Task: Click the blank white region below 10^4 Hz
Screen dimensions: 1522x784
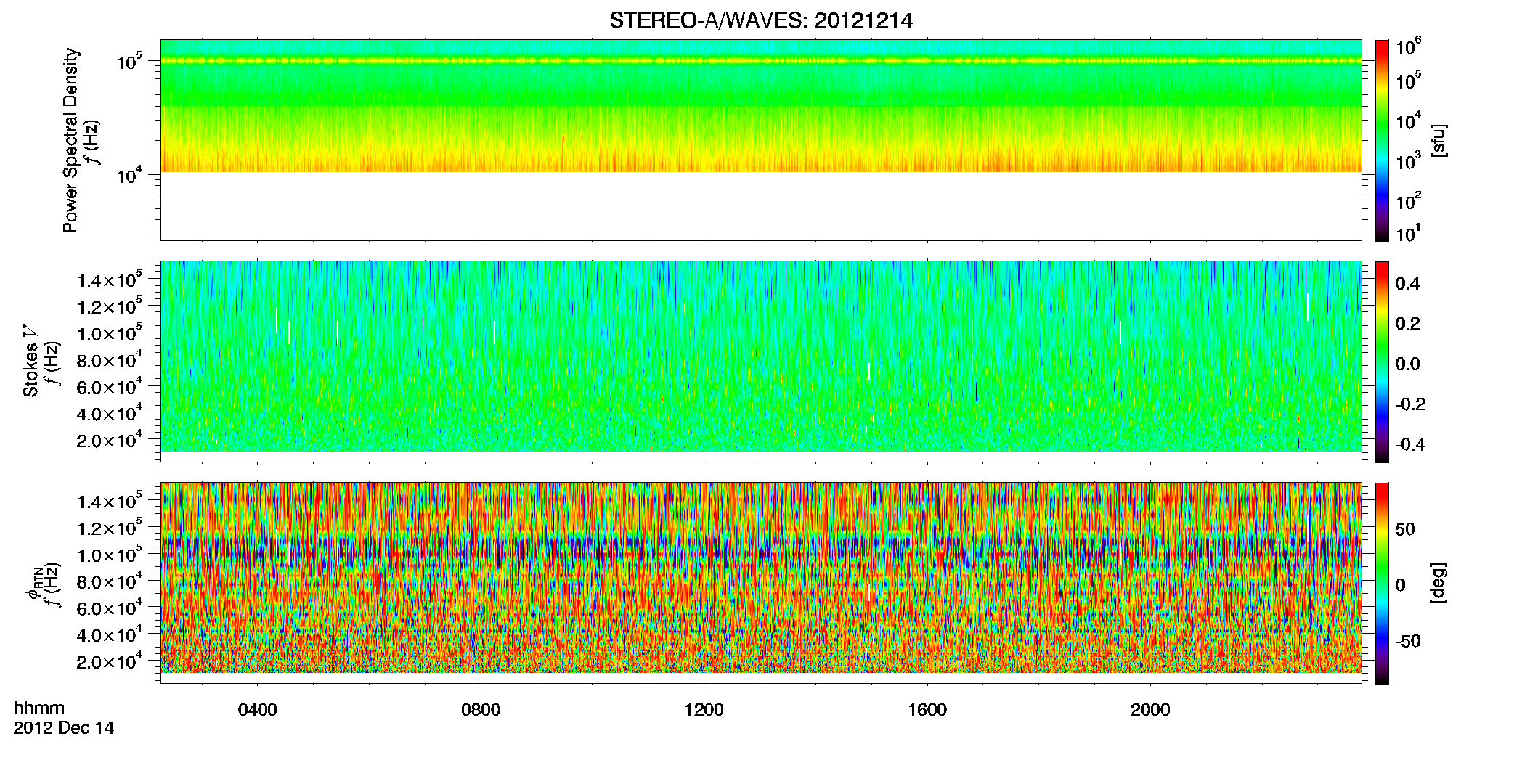Action: (760, 205)
